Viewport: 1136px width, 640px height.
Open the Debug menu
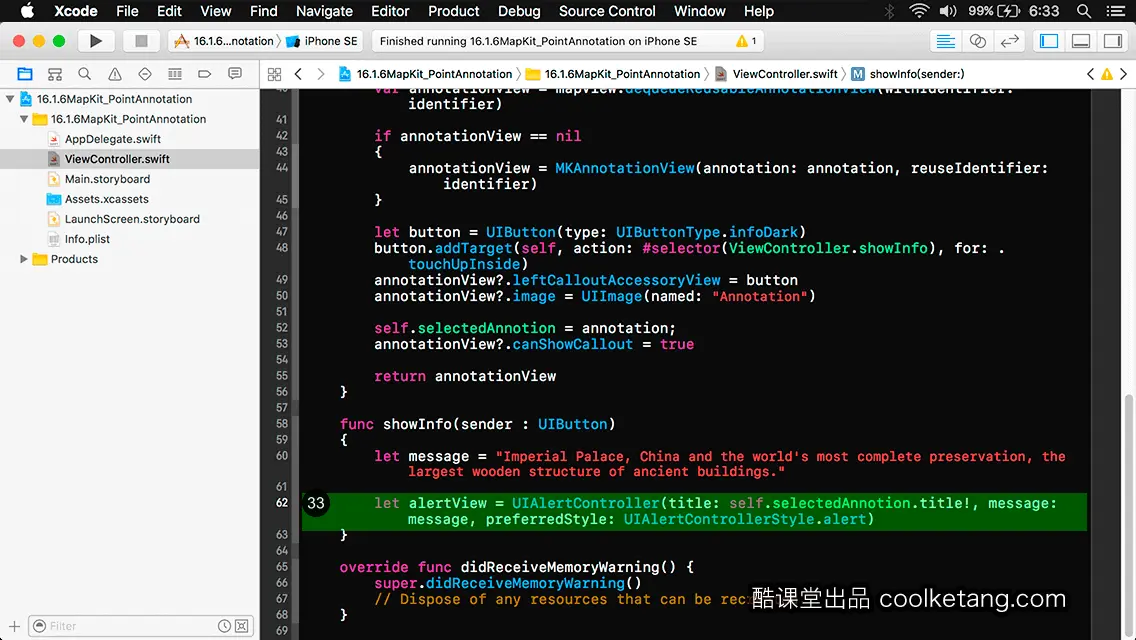[519, 11]
